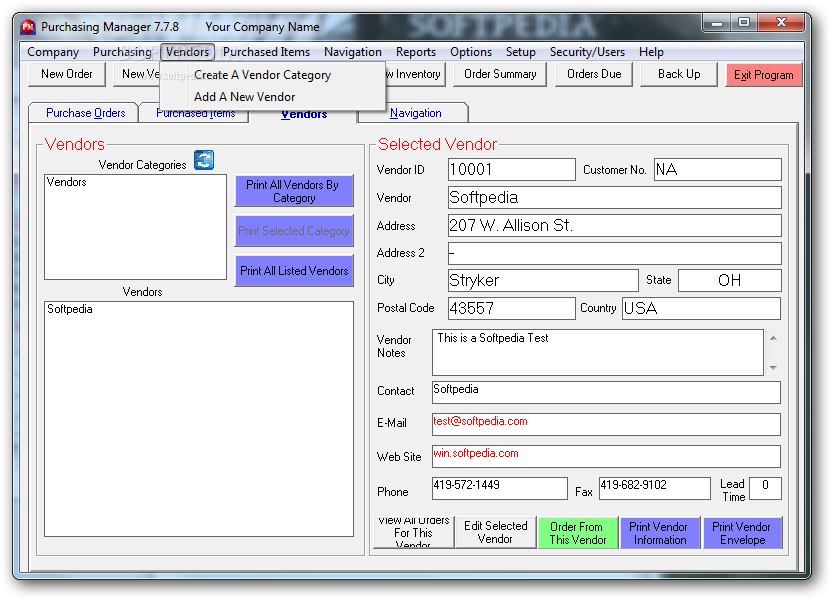
Task: Click Print Vendor Information button
Action: pos(660,533)
